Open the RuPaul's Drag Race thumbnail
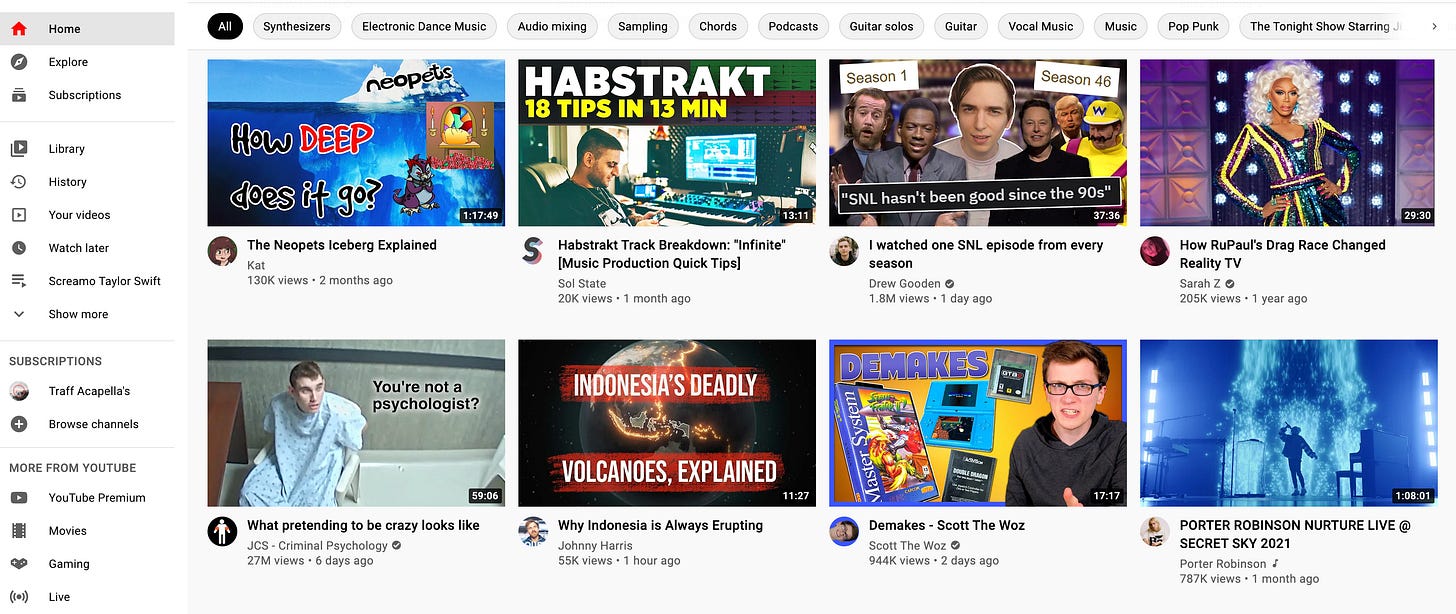 [1289, 143]
